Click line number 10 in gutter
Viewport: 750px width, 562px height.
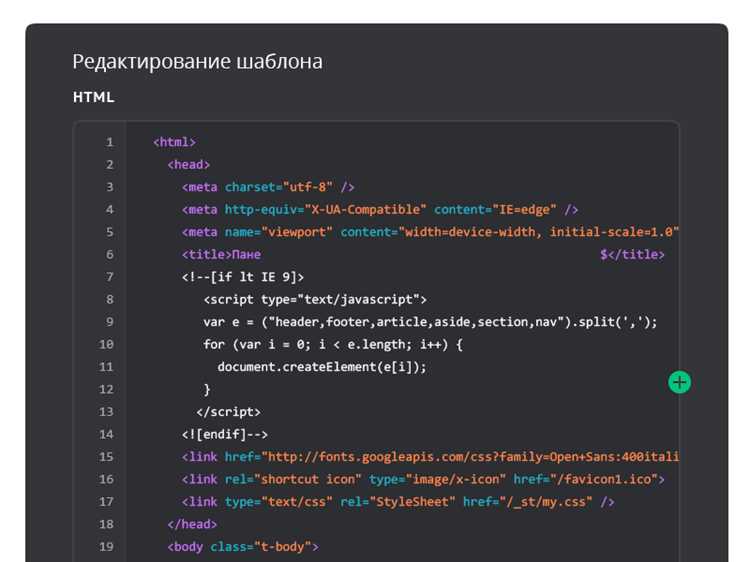pos(106,344)
